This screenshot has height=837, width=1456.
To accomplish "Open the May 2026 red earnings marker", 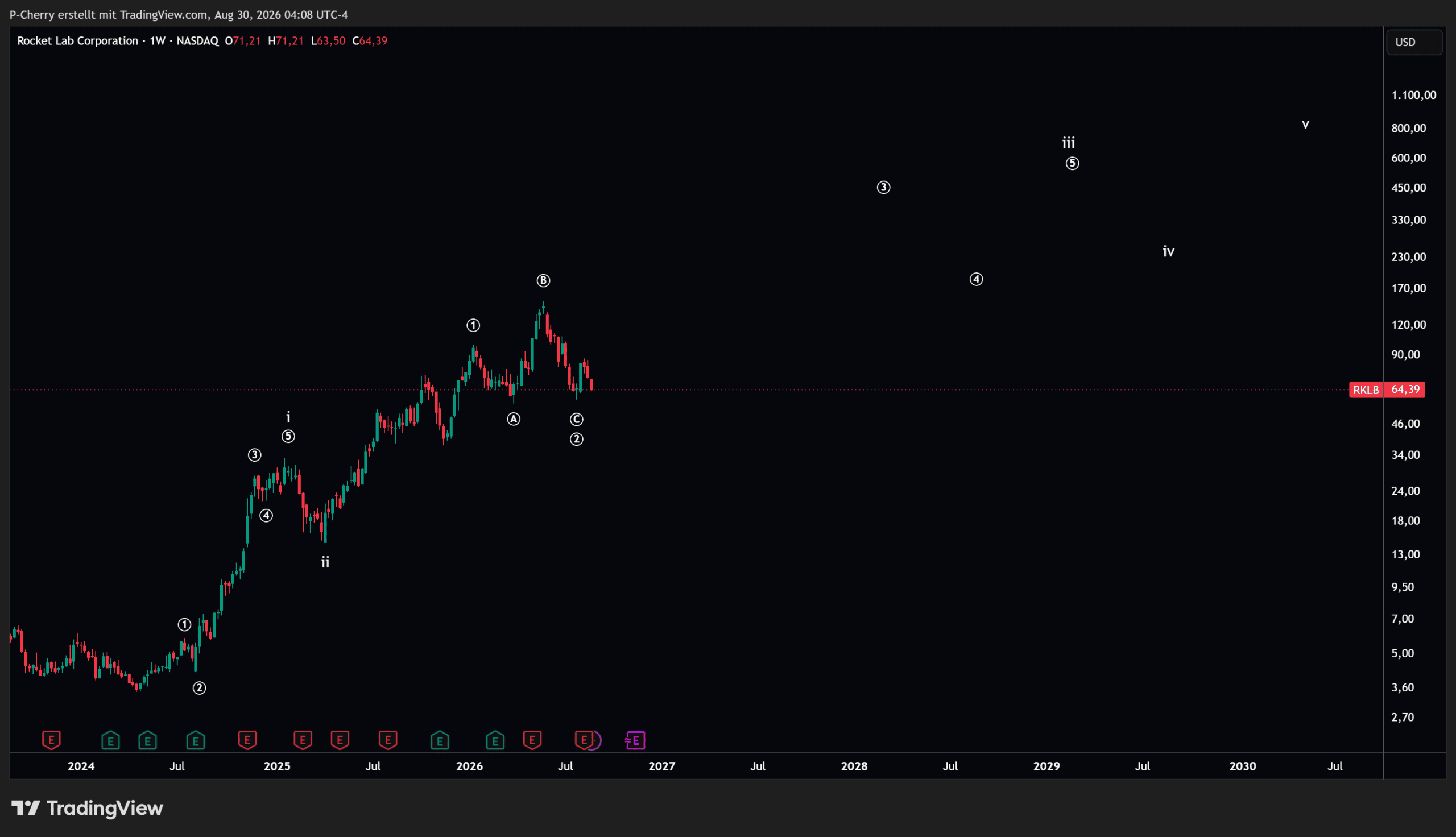I will [x=532, y=740].
